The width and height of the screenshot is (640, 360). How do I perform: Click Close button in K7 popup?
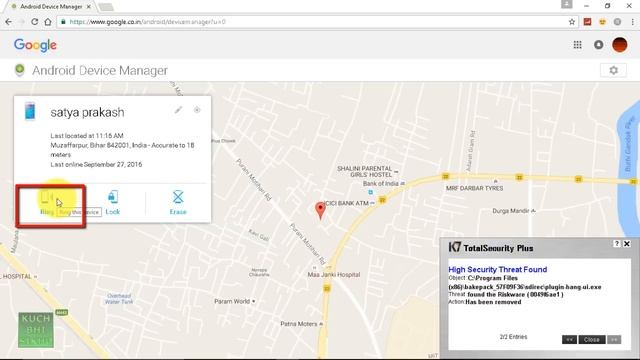[x=591, y=340]
